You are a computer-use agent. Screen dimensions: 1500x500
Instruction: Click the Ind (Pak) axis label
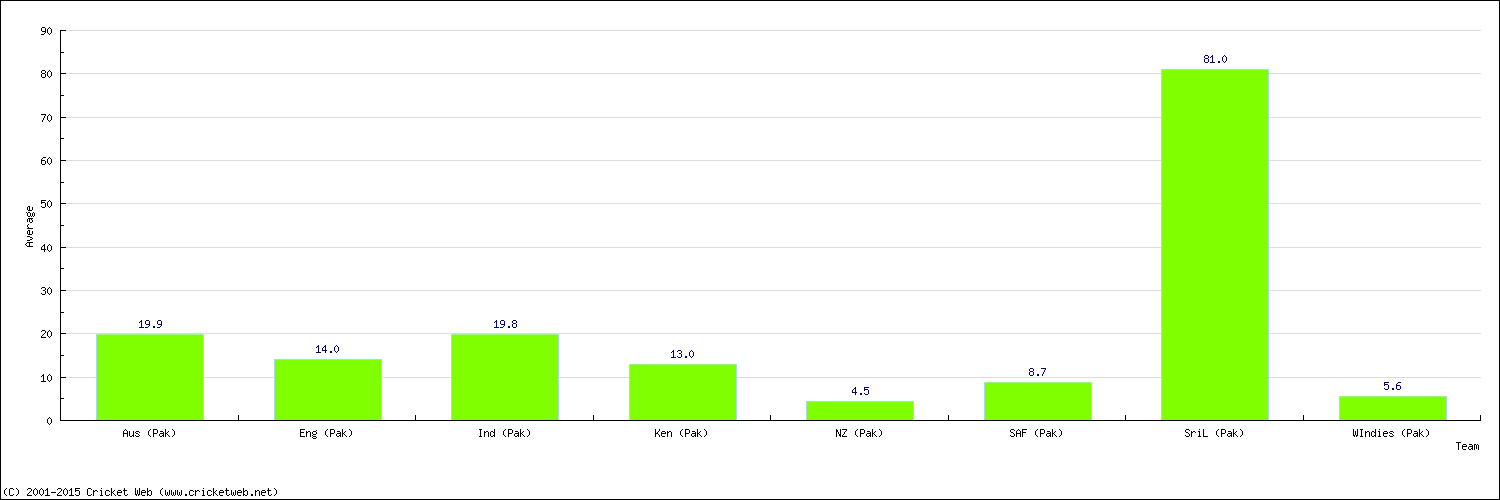(x=505, y=433)
